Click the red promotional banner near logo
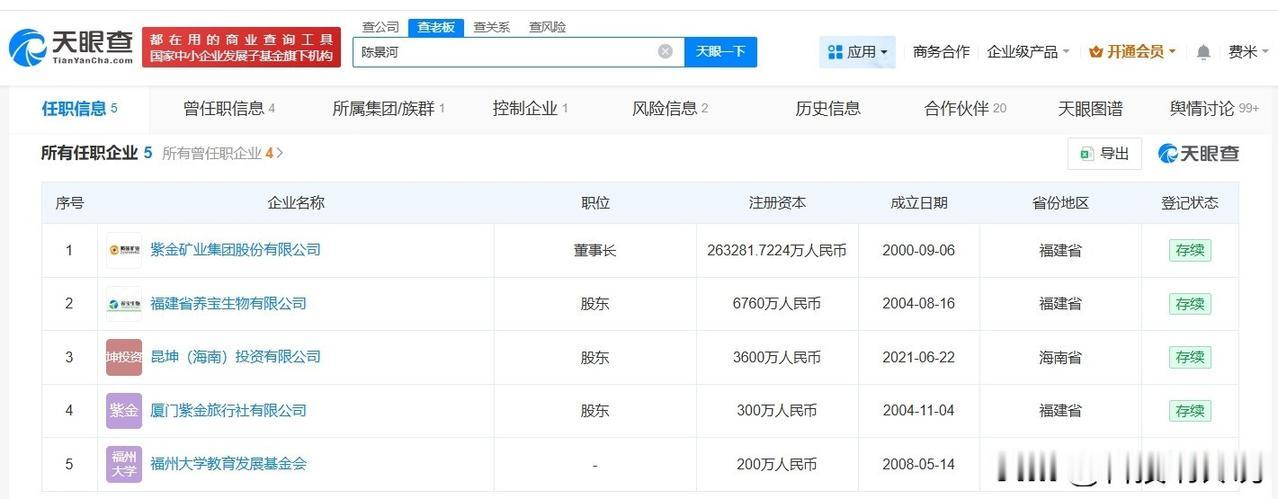 pos(241,47)
